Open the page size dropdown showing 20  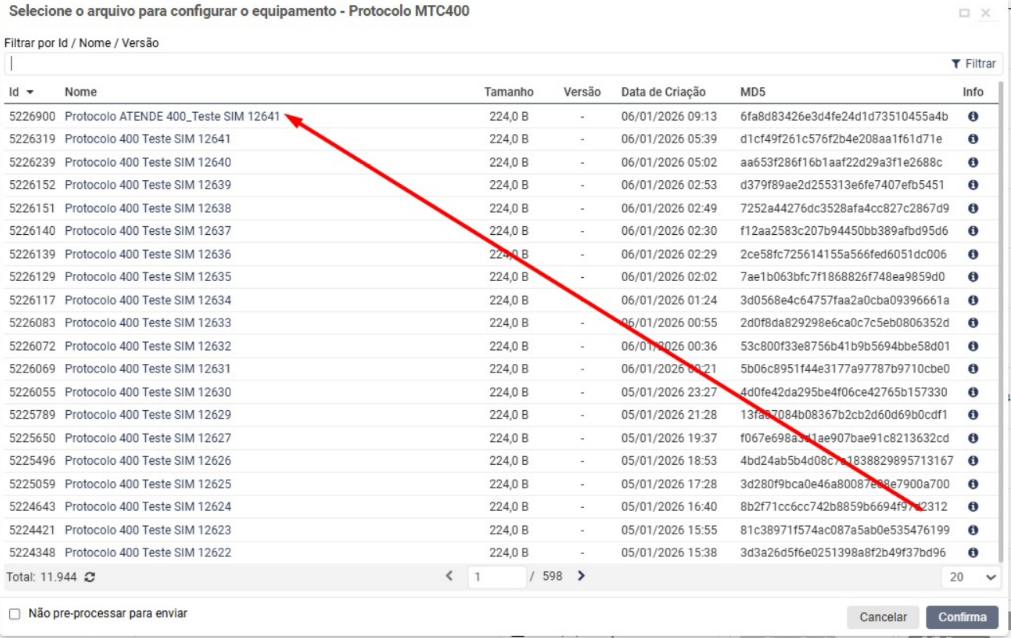[972, 577]
